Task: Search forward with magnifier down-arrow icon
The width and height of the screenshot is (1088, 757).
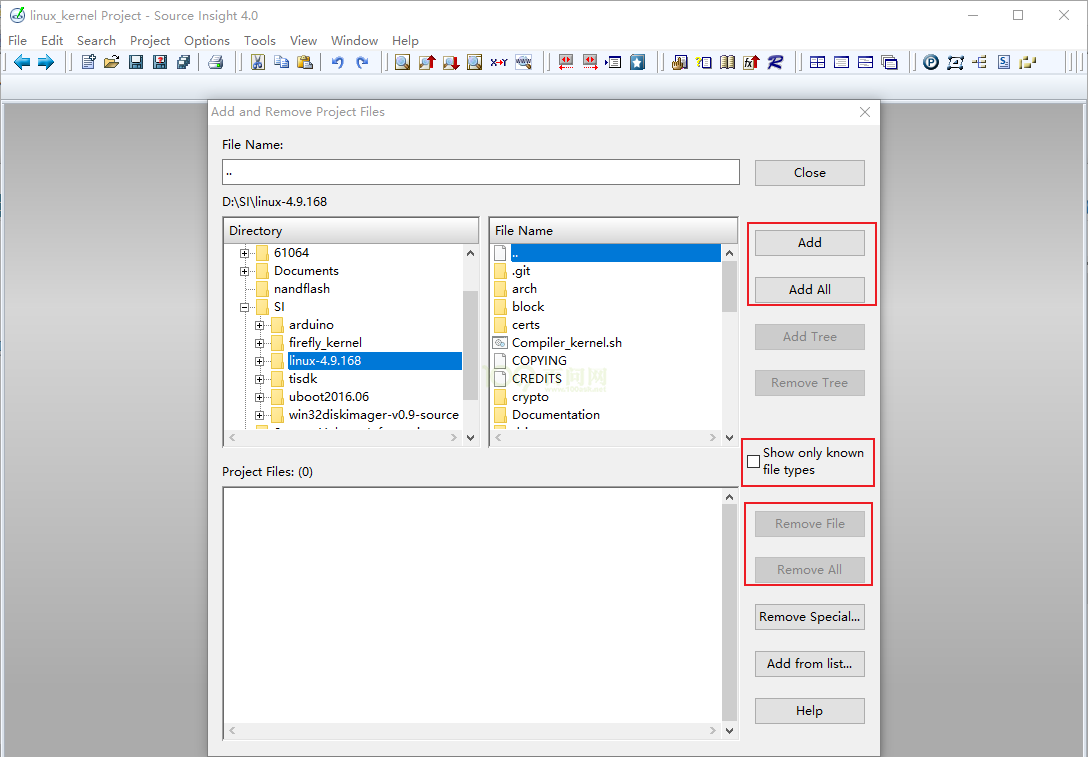Action: (x=451, y=62)
